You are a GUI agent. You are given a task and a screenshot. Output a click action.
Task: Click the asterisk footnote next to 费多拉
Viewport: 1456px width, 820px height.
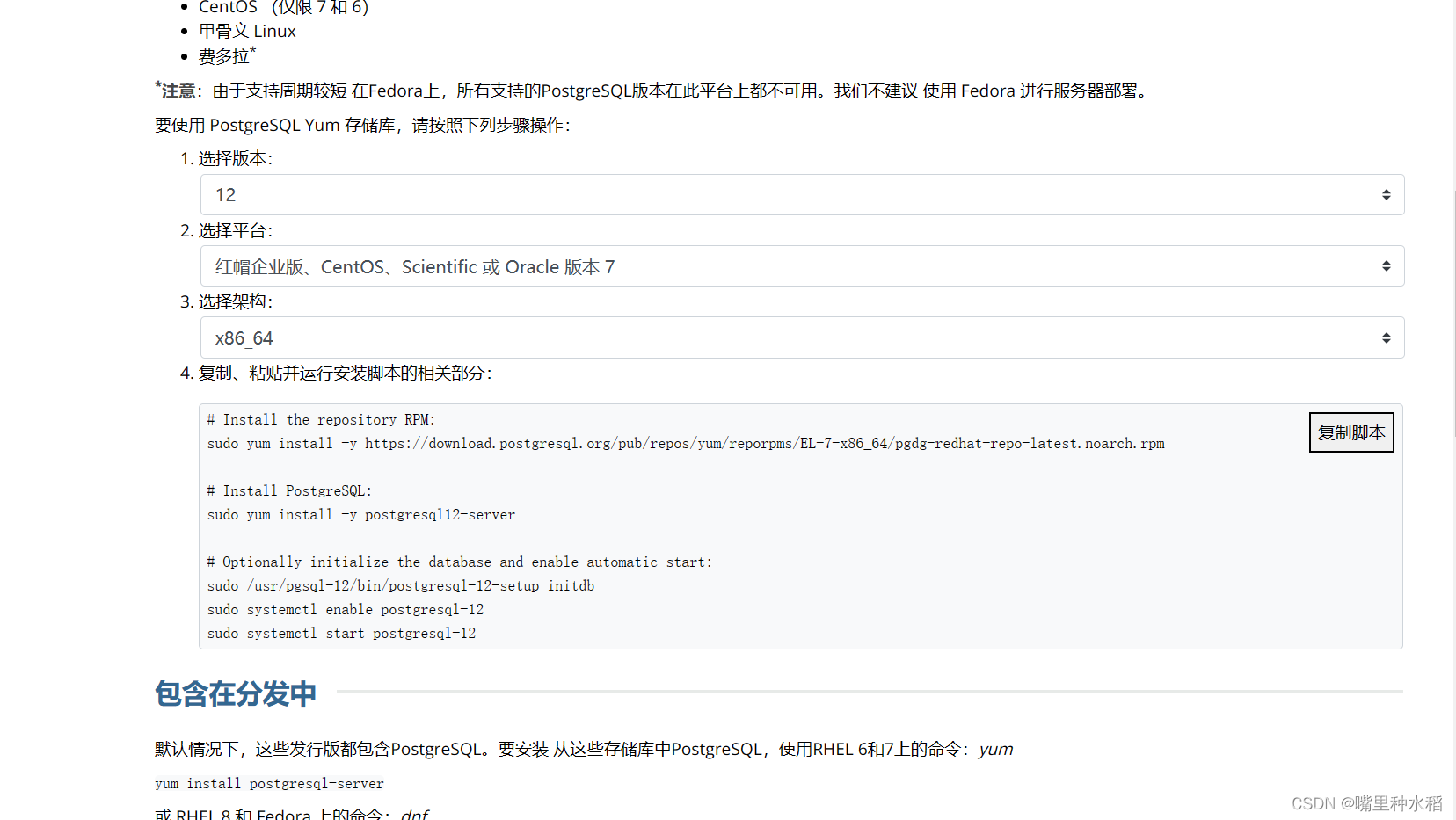pos(253,50)
